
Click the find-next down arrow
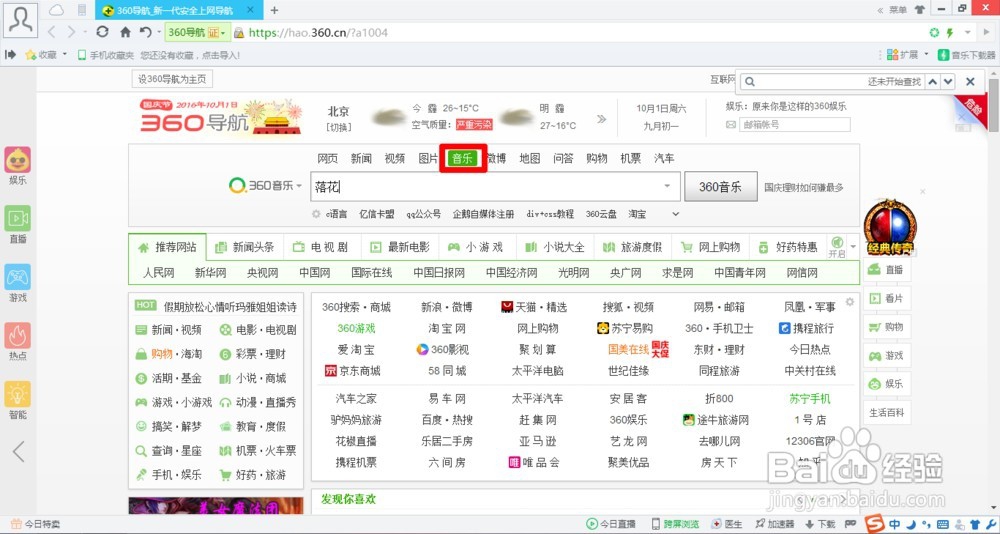tap(948, 82)
